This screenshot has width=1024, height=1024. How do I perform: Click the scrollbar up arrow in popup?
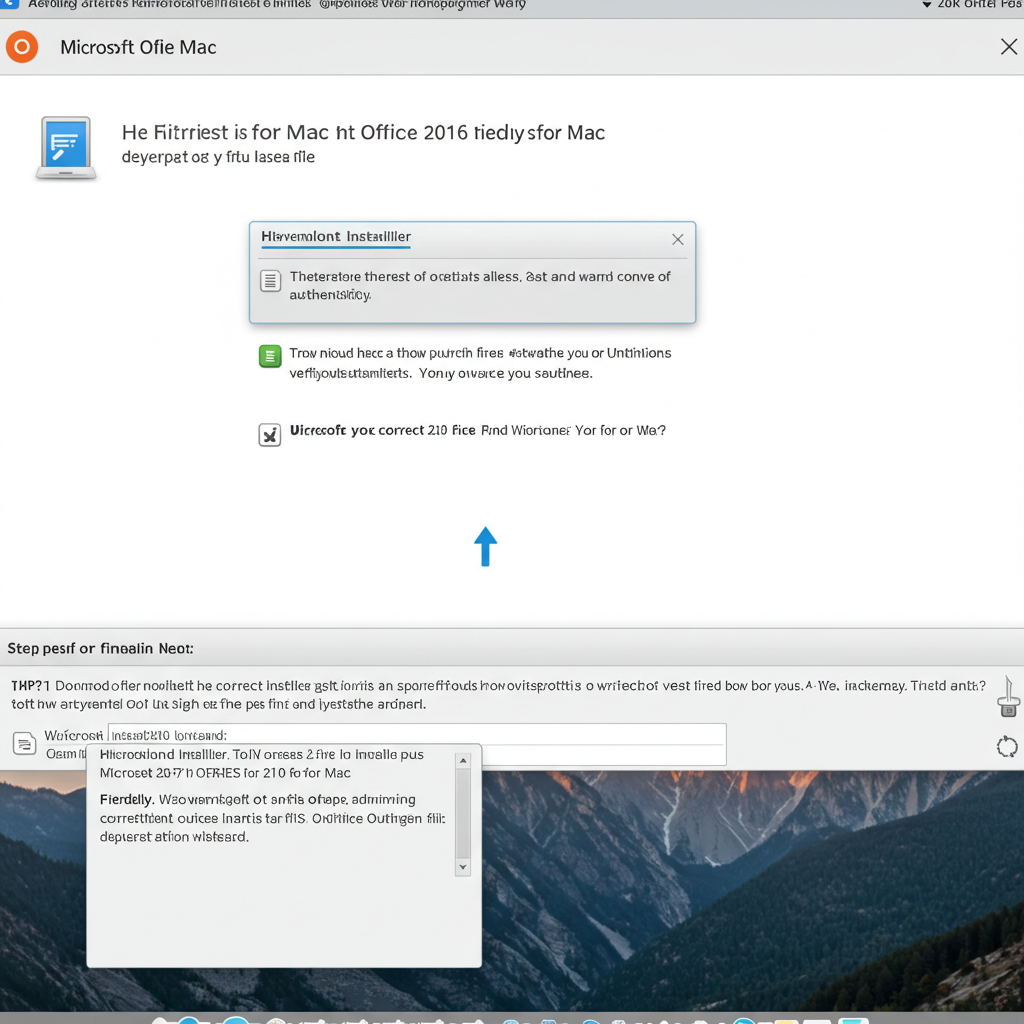click(463, 761)
